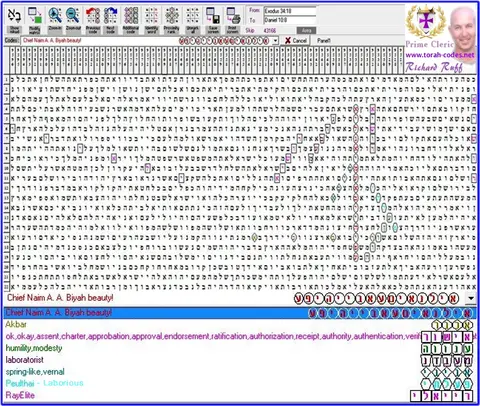Select the RayElite code row
The image size is (480, 406).
(240, 396)
